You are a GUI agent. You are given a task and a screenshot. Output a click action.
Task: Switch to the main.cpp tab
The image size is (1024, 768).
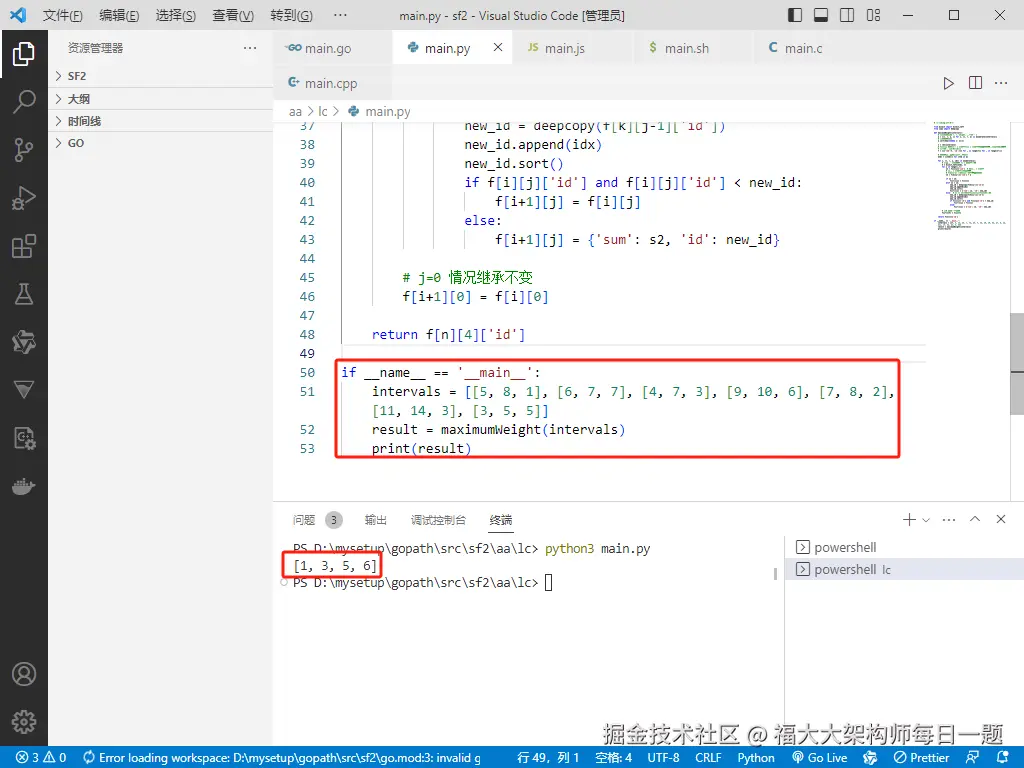click(x=332, y=83)
